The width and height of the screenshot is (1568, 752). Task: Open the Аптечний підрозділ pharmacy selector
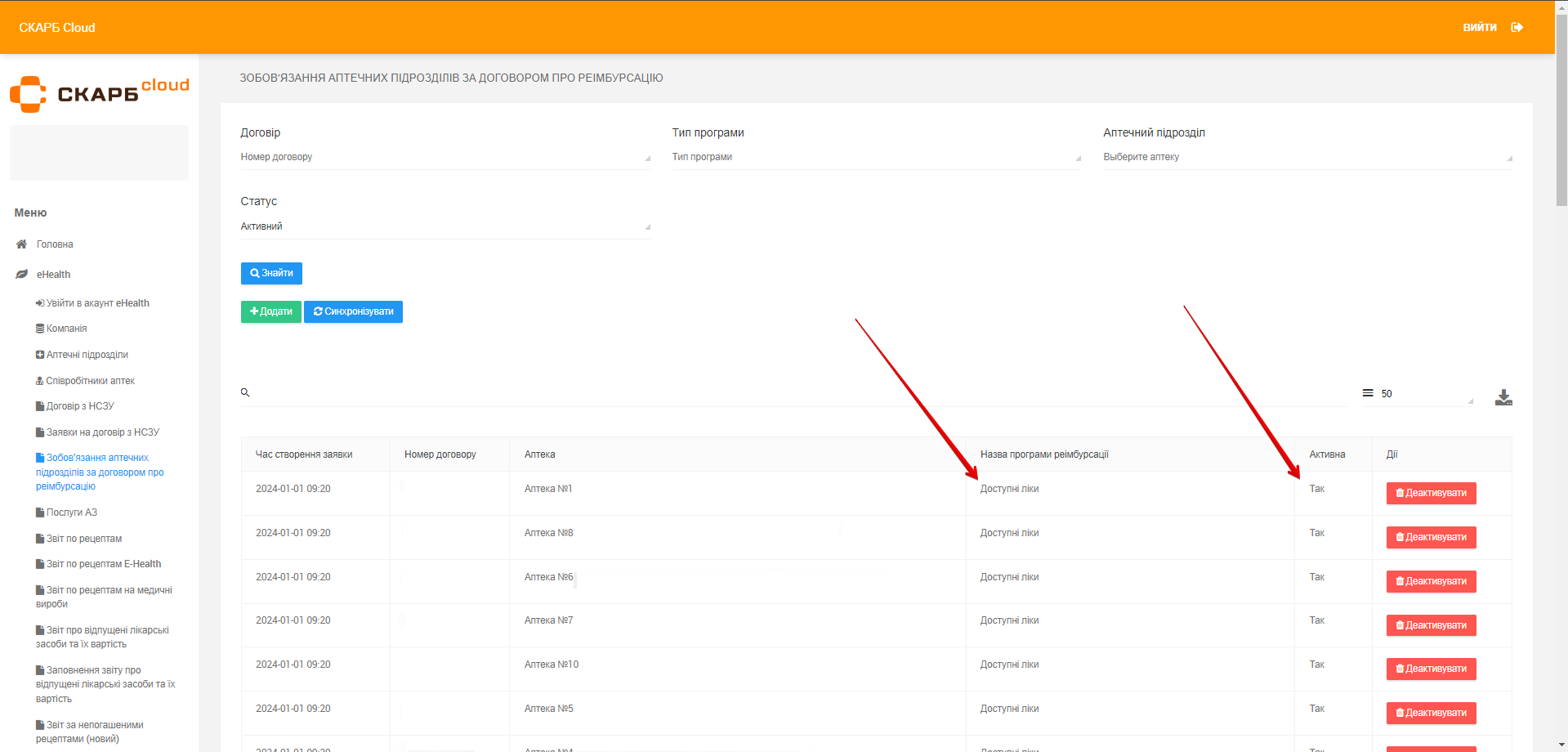(x=1307, y=157)
